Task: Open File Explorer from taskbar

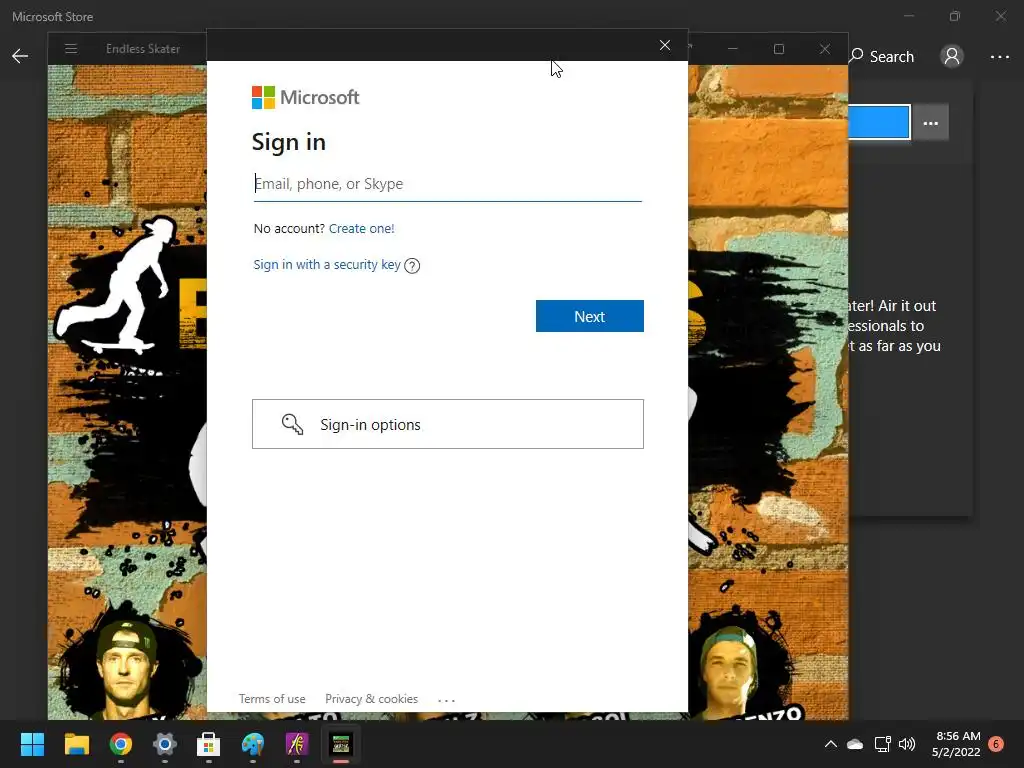Action: 76,744
